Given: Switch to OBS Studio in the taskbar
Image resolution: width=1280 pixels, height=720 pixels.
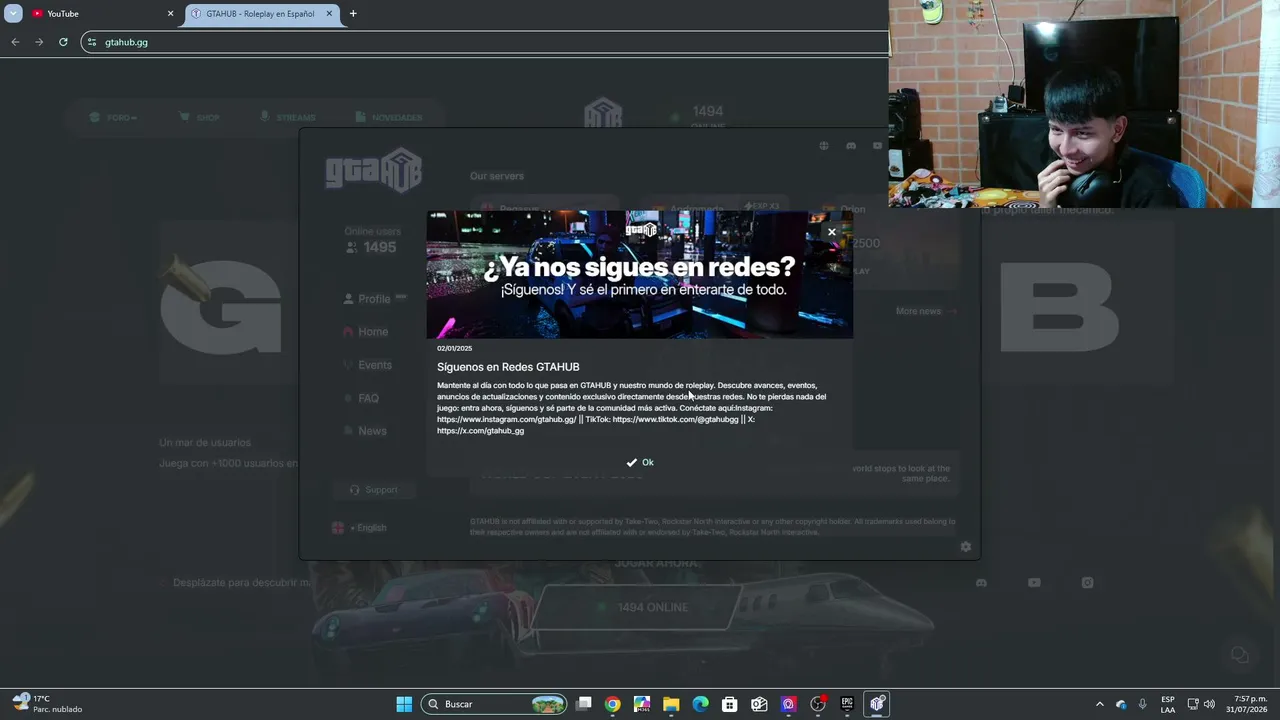Looking at the screenshot, I should pos(818,704).
